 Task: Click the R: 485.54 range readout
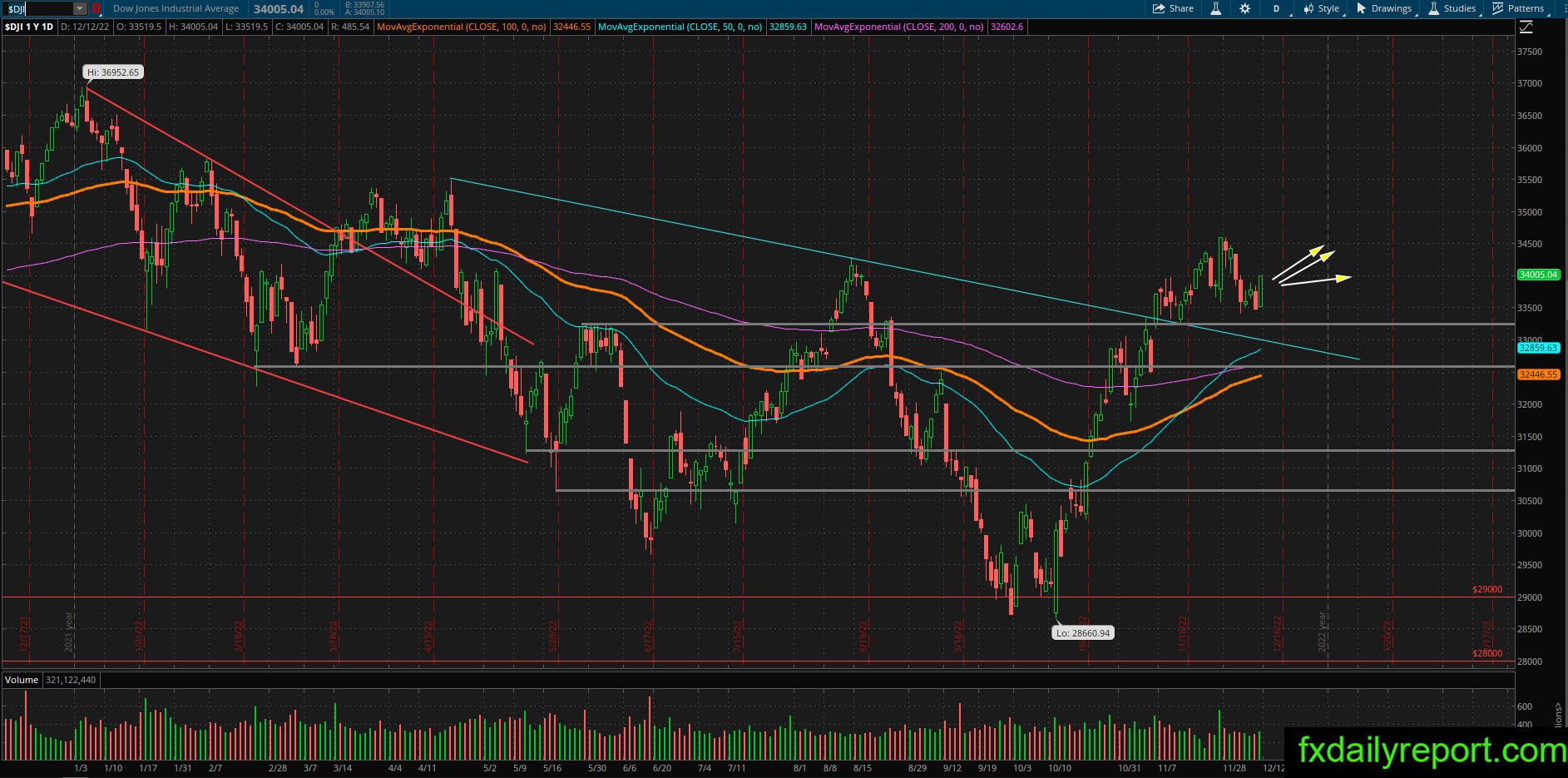(349, 27)
